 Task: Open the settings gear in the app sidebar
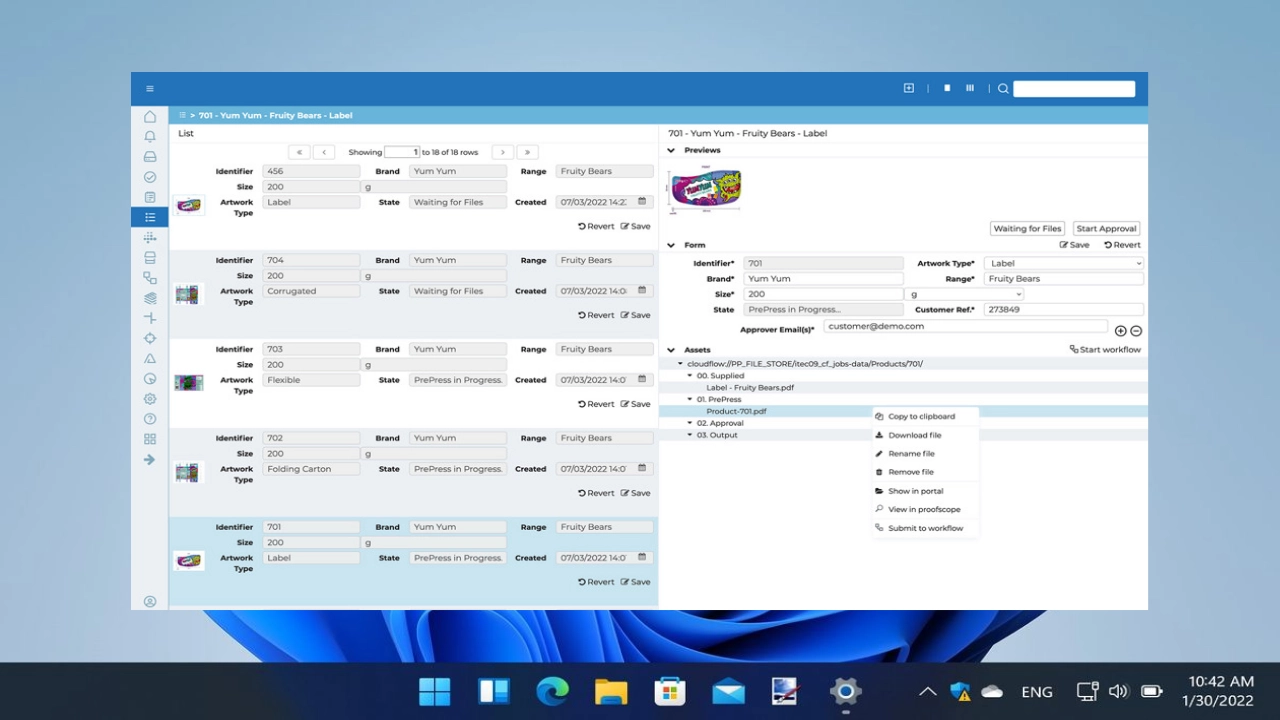150,399
